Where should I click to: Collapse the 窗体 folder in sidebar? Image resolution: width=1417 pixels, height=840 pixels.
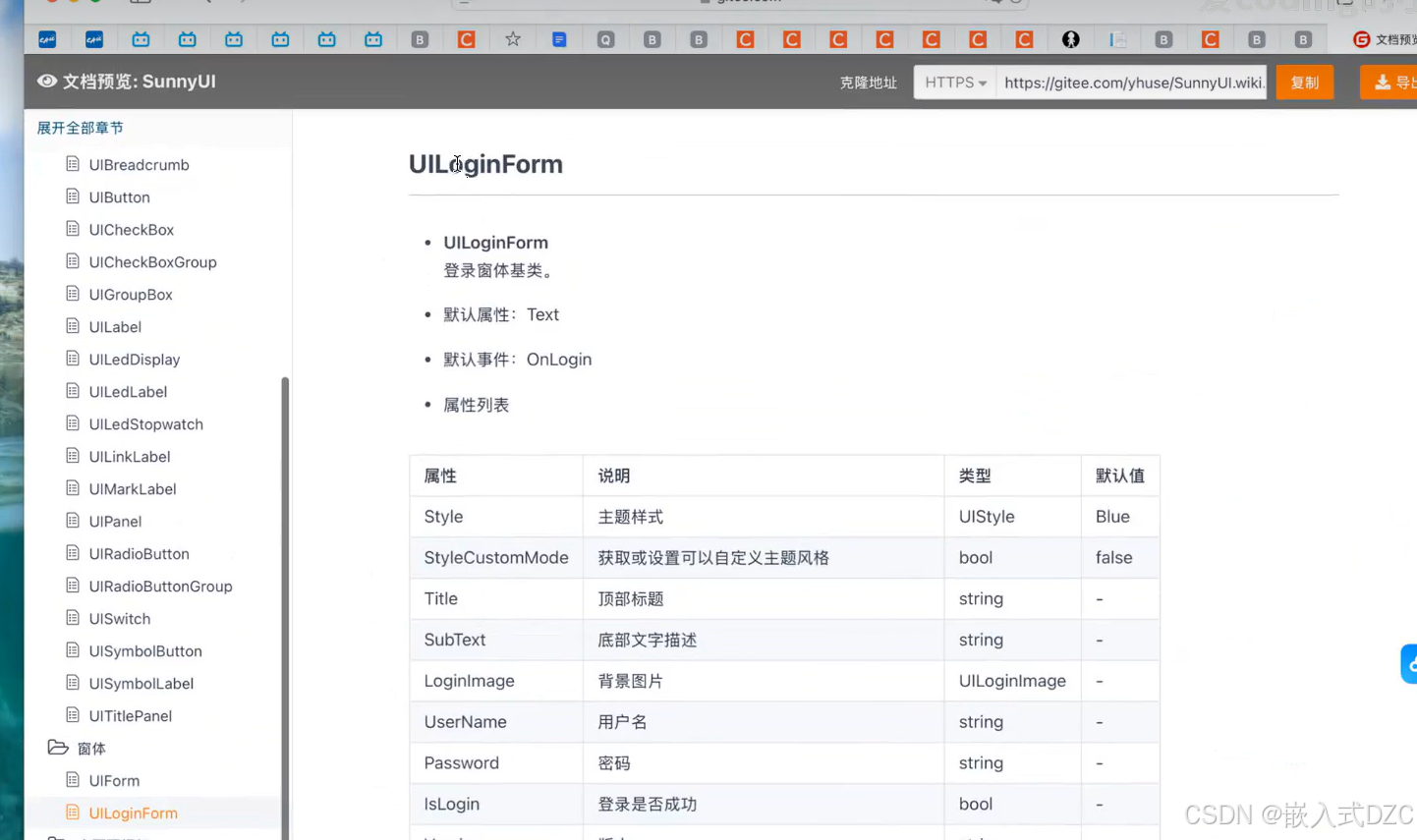pos(58,748)
